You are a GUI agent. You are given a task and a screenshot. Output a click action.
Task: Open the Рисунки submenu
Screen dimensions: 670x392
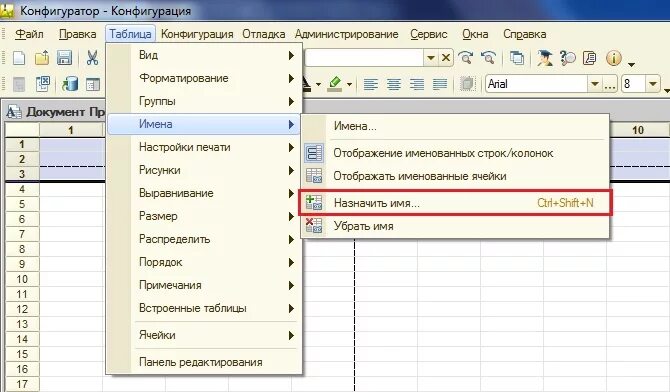pyautogui.click(x=205, y=170)
